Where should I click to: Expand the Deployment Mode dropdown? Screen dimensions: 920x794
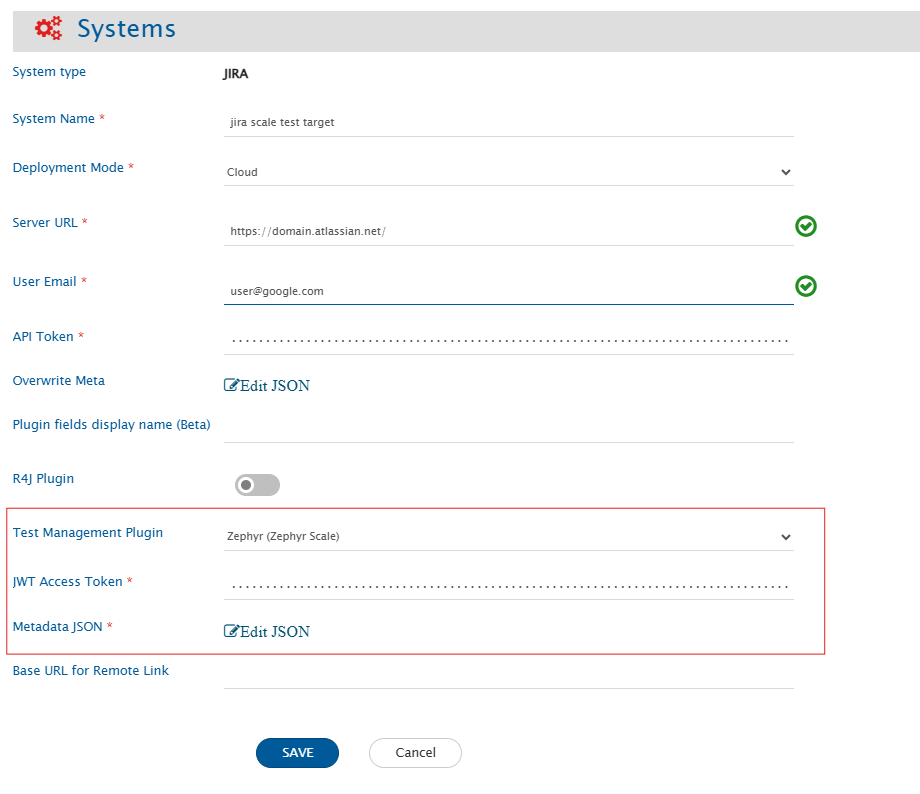(508, 172)
